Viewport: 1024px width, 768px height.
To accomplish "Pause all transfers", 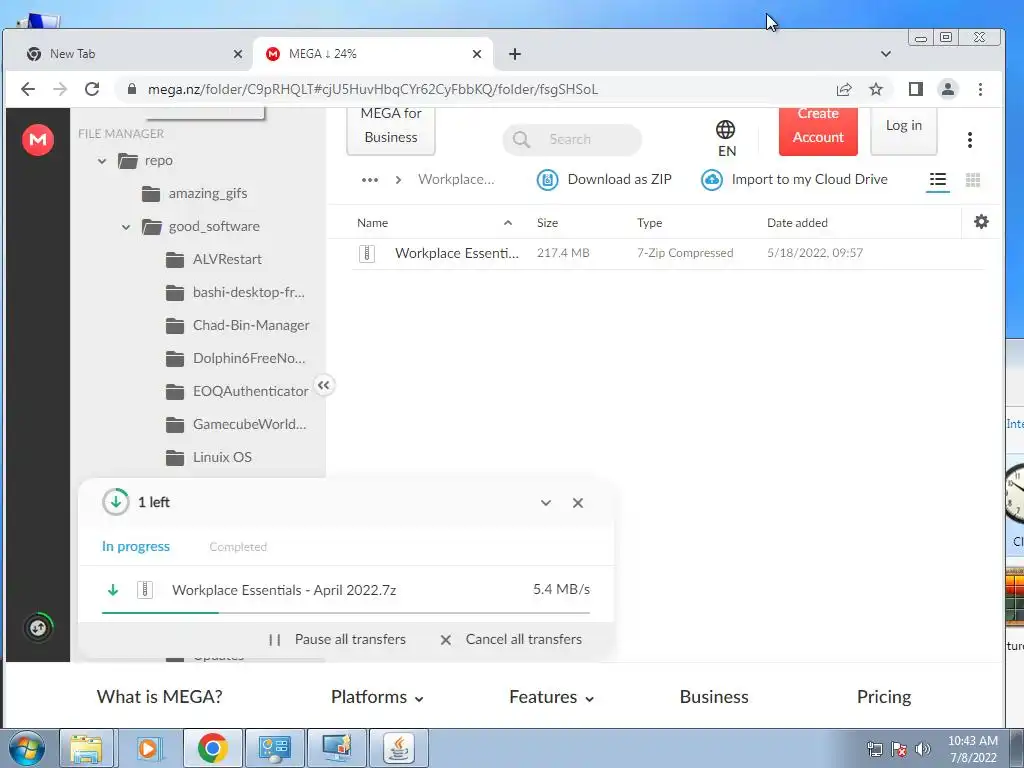I will pyautogui.click(x=337, y=639).
